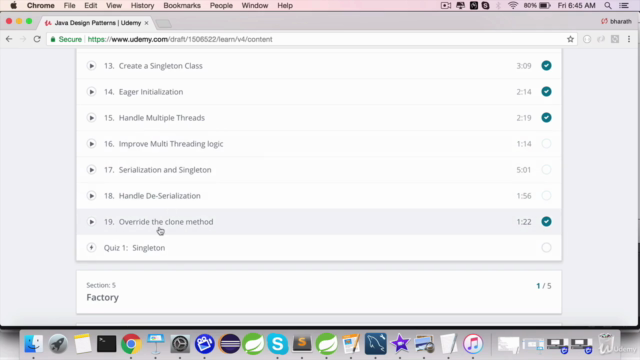The width and height of the screenshot is (640, 360).
Task: Open Sublime Text from the Dock
Action: [302, 344]
